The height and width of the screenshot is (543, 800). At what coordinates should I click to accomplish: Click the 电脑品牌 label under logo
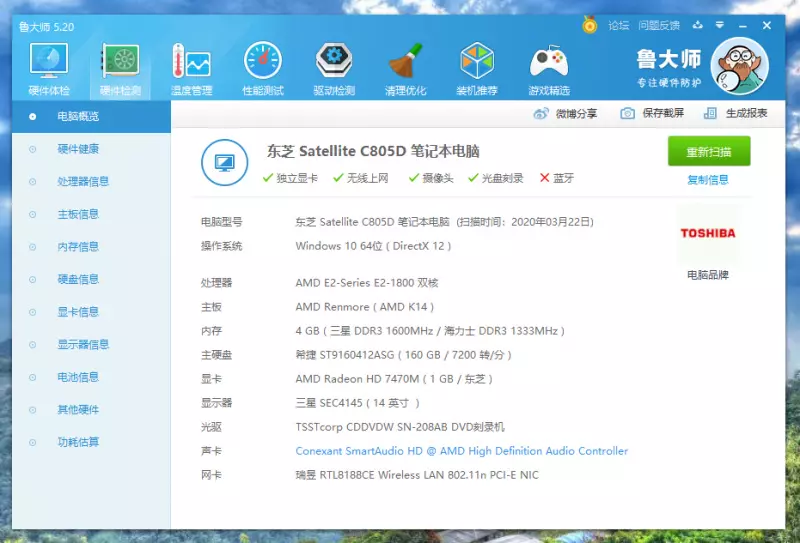coord(708,275)
